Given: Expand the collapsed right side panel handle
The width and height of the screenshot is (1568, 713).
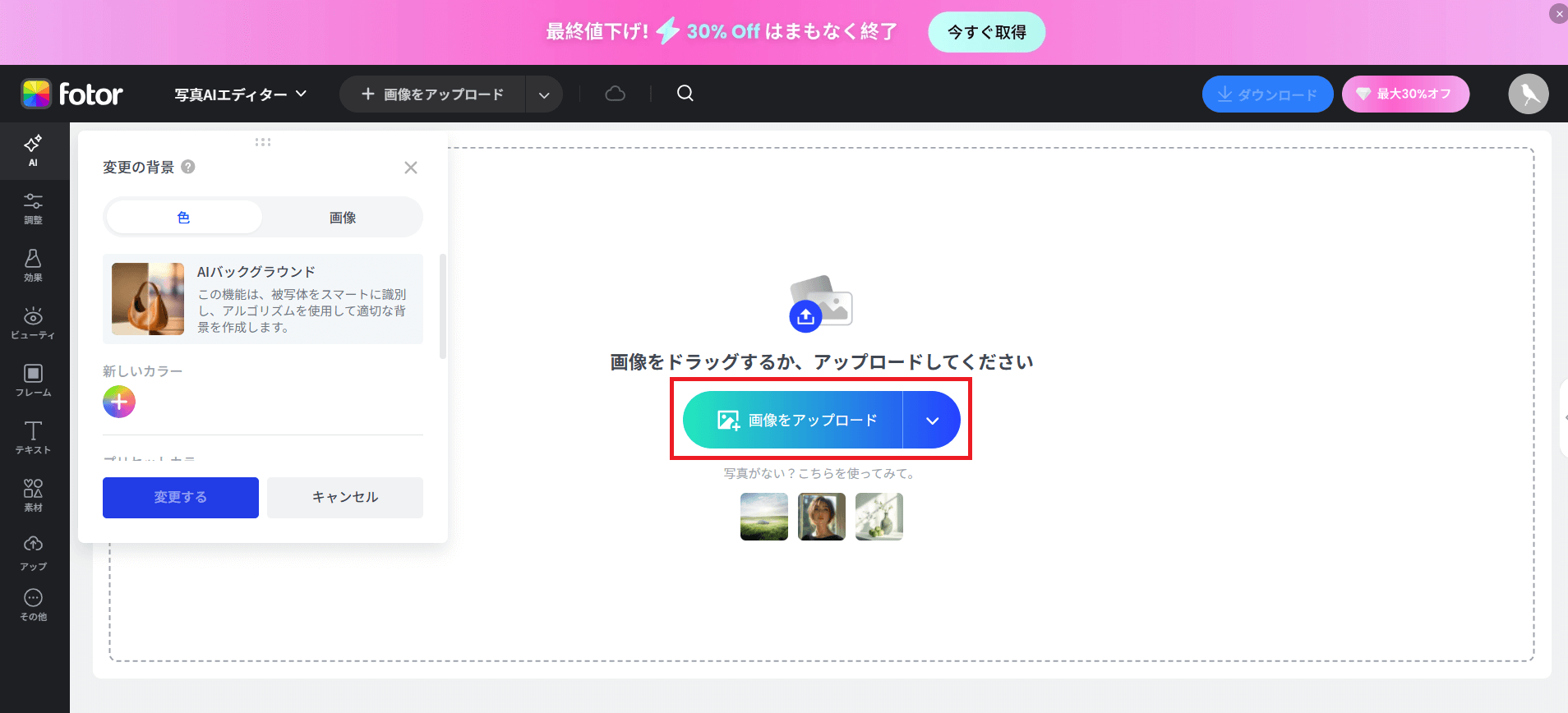Looking at the screenshot, I should coord(1563,417).
